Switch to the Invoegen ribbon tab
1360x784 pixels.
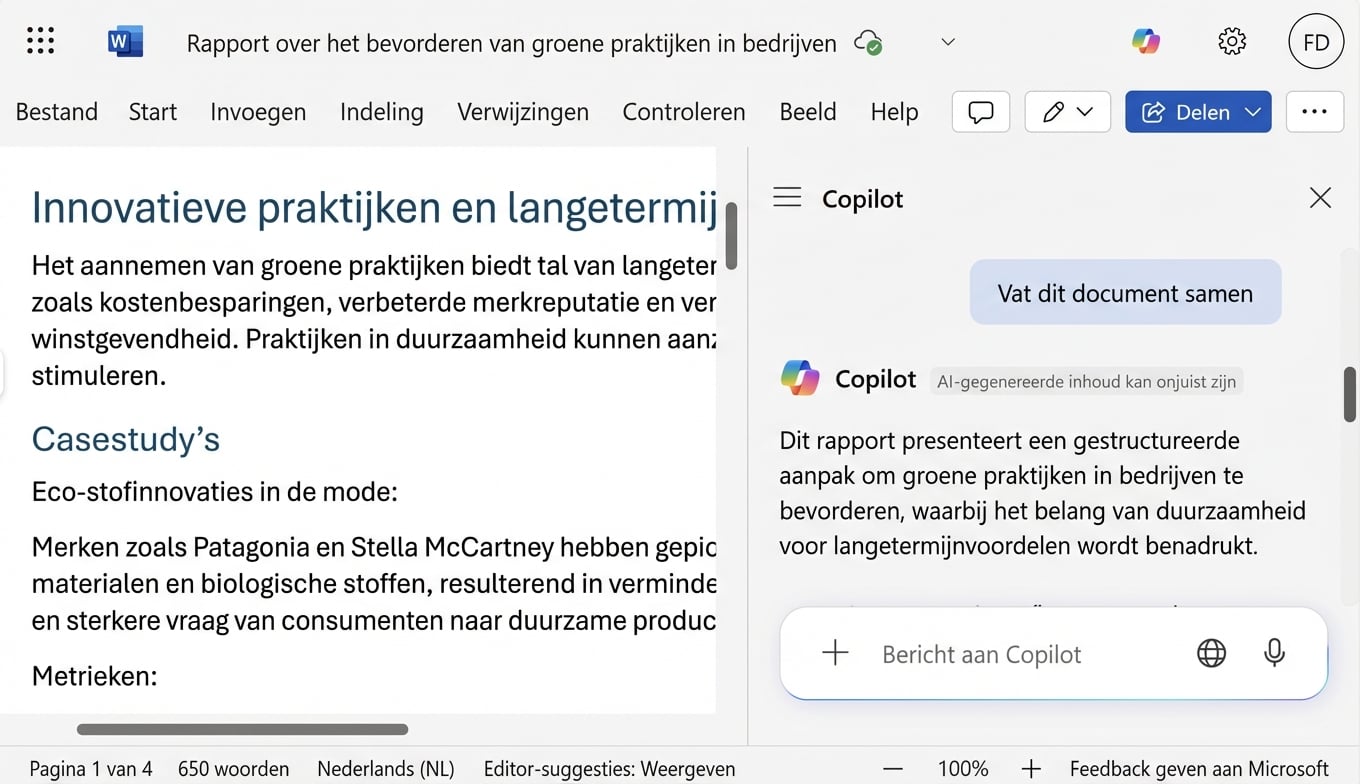pyautogui.click(x=257, y=112)
